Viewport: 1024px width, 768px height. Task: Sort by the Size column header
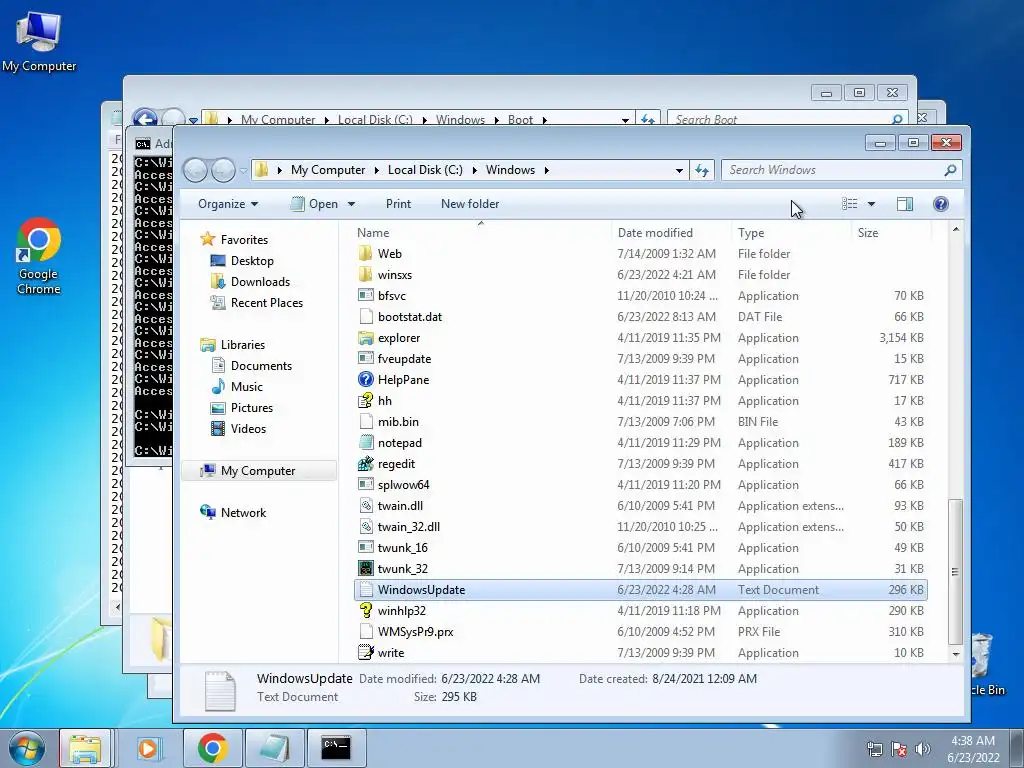(x=891, y=232)
